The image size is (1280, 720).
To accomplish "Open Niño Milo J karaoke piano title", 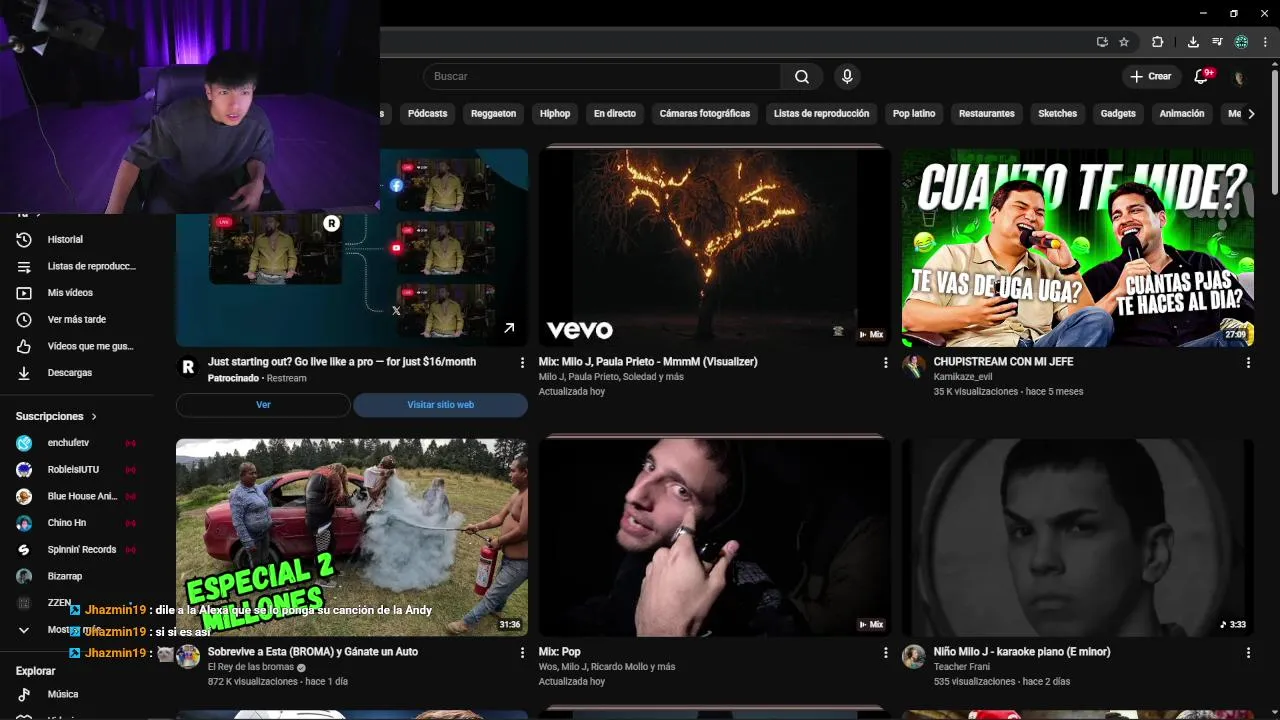I will [x=1022, y=652].
